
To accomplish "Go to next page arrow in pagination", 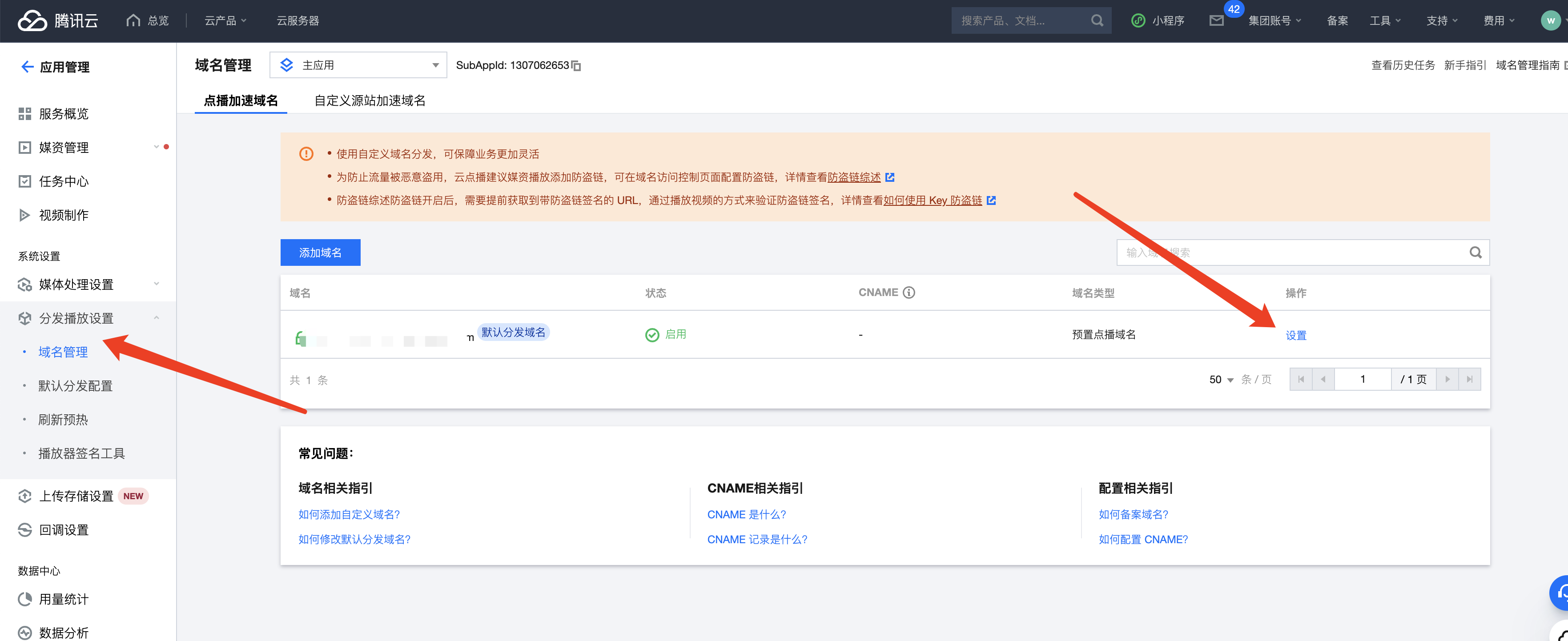I will [x=1447, y=379].
